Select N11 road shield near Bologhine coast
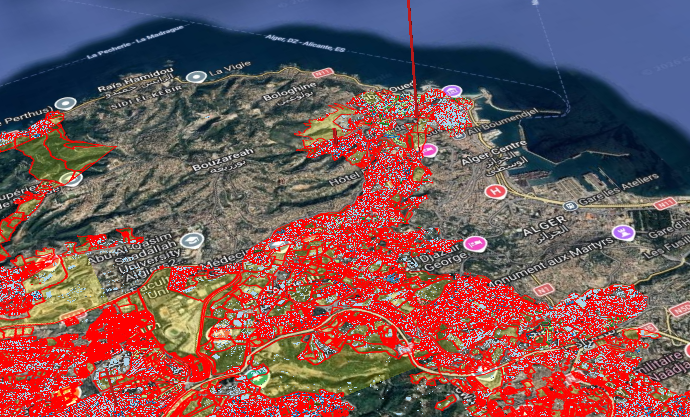Viewport: 690px width, 417px height. coord(323,71)
